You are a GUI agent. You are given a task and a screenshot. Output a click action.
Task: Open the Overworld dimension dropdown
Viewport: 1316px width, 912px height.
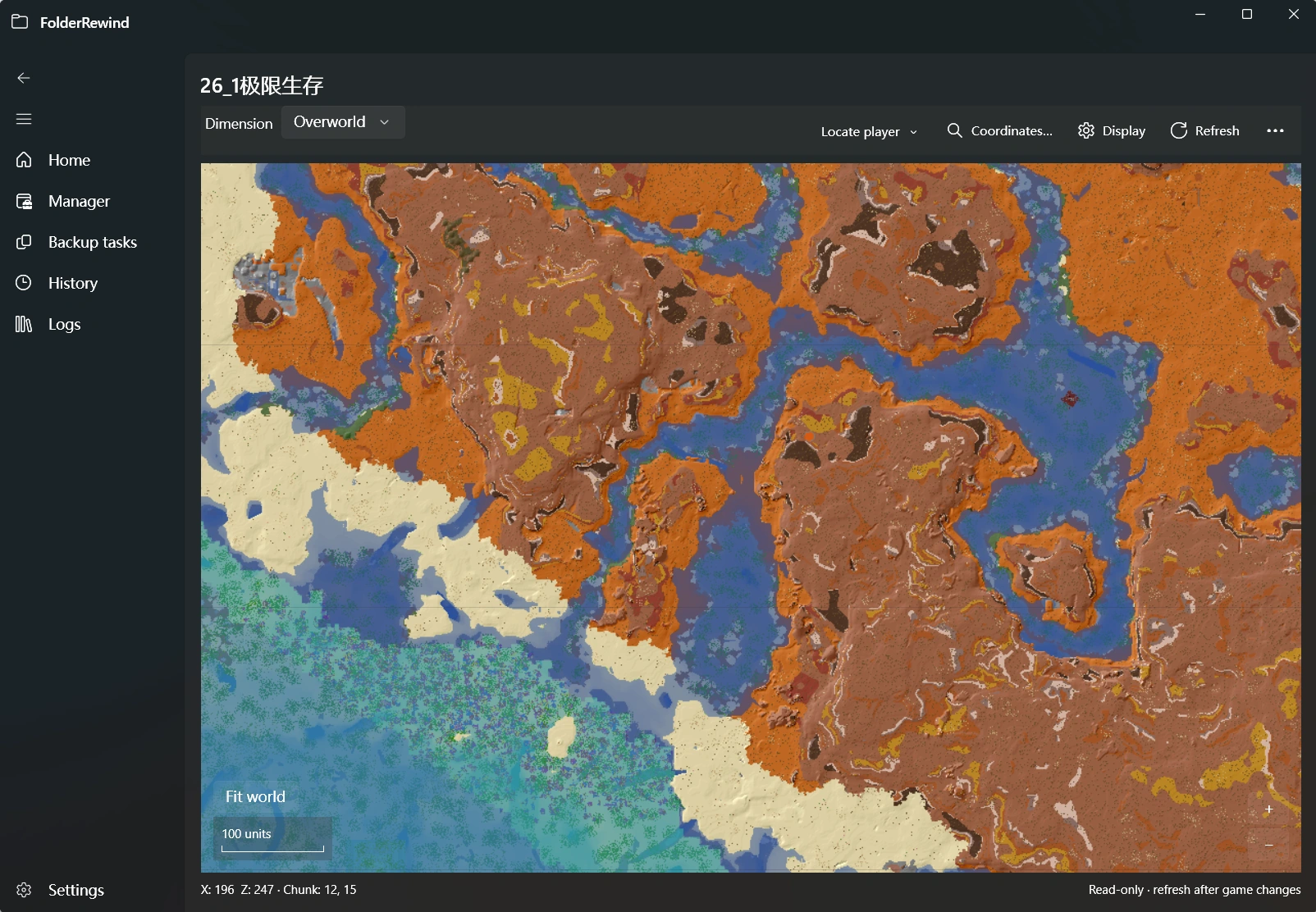pyautogui.click(x=343, y=122)
